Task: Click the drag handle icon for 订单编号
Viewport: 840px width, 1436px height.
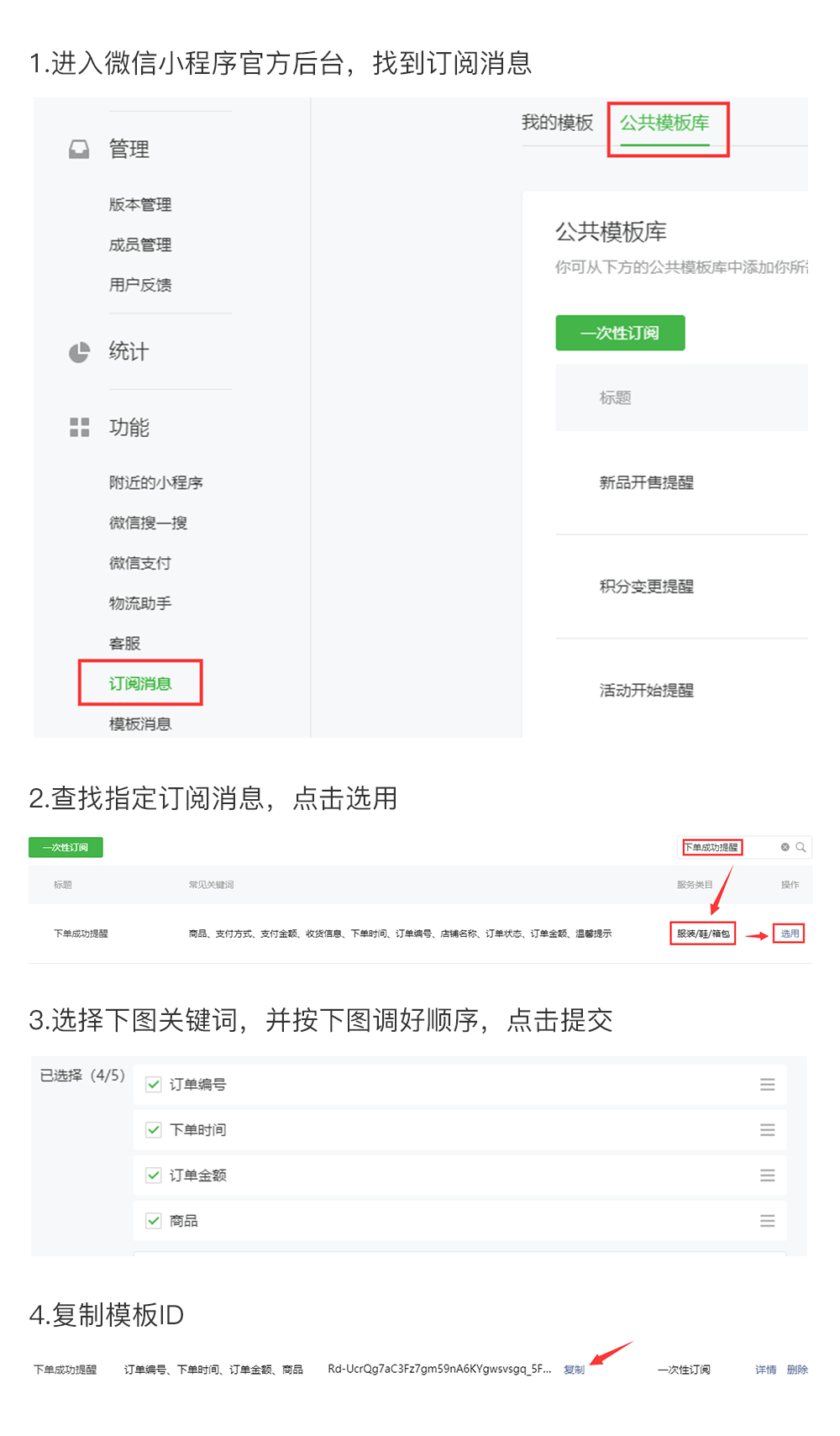Action: click(x=767, y=1085)
